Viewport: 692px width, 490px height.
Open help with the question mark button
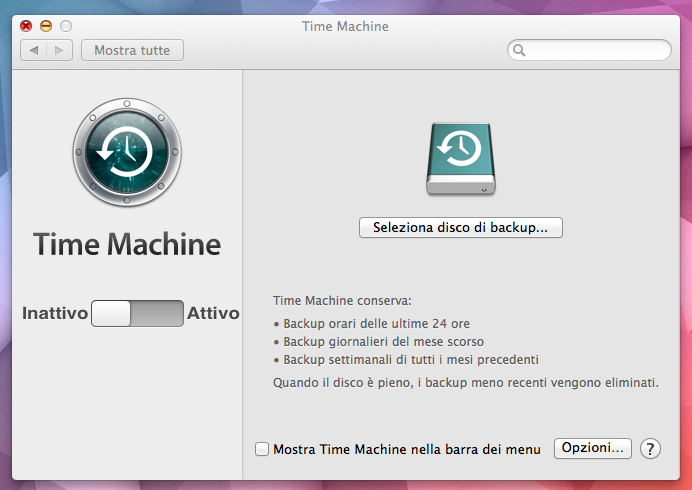point(650,449)
